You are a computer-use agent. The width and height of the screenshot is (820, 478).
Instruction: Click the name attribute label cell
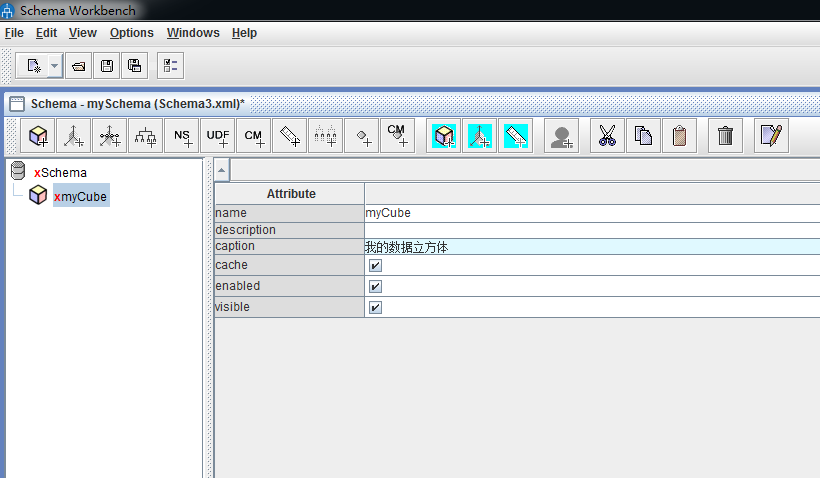[290, 213]
